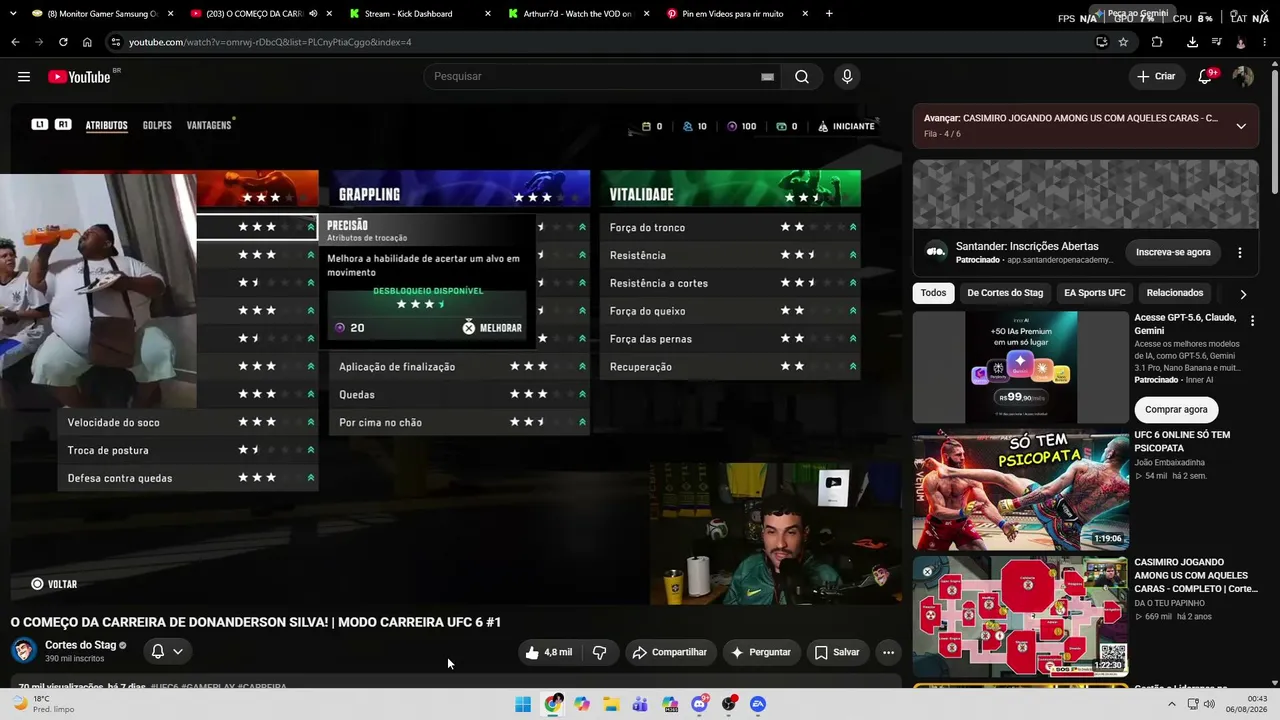Open notification preferences dropdown for channel
Image resolution: width=1280 pixels, height=720 pixels.
[167, 652]
